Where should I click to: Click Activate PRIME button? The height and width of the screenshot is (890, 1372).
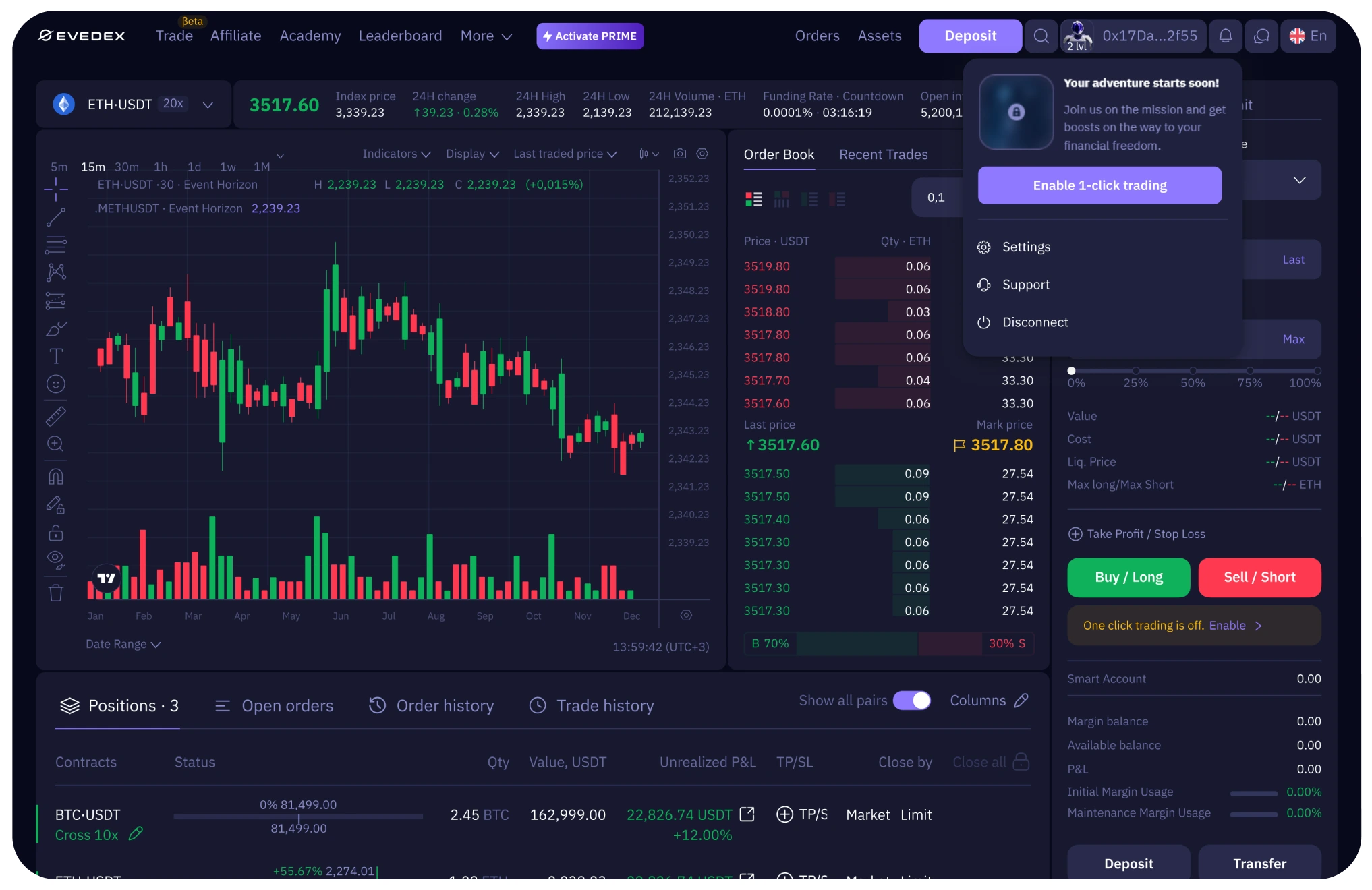[590, 36]
